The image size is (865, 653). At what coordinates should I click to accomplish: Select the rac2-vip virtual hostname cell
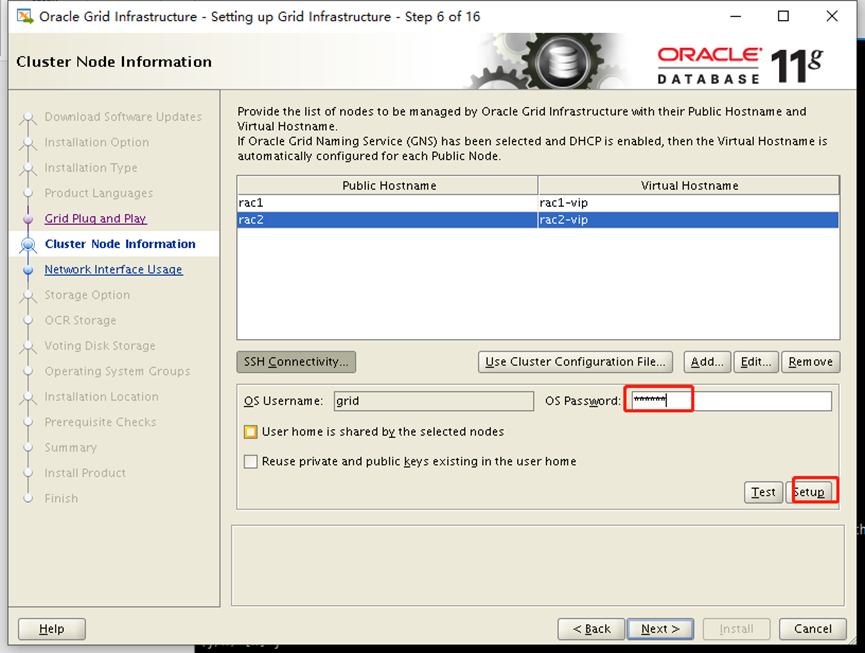[x=688, y=220]
